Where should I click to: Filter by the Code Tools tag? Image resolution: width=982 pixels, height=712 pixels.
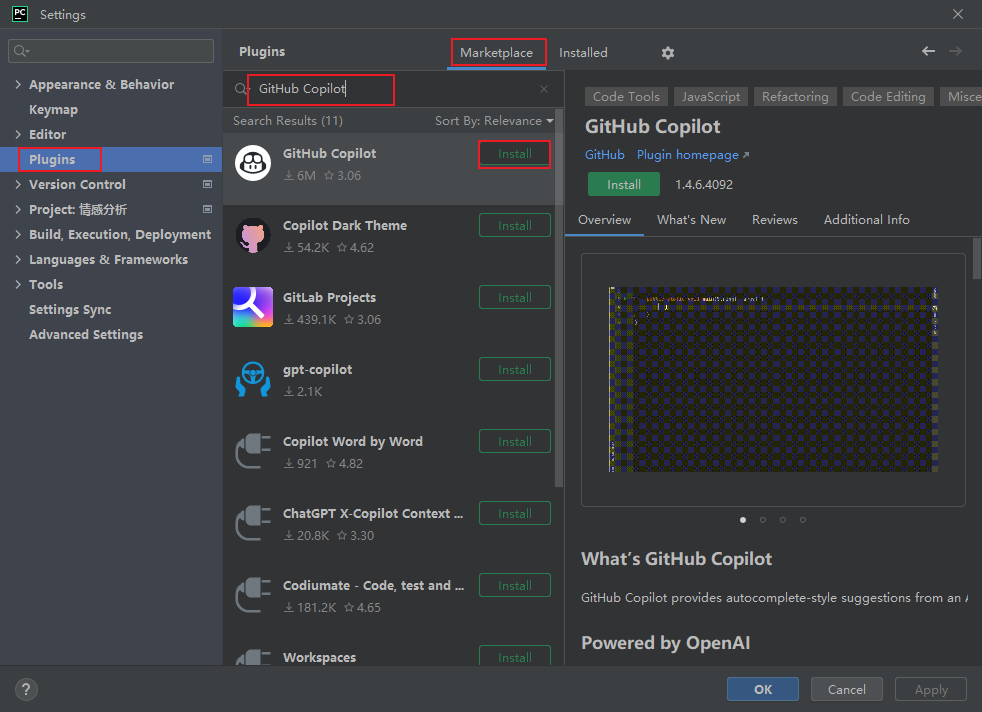(x=626, y=96)
